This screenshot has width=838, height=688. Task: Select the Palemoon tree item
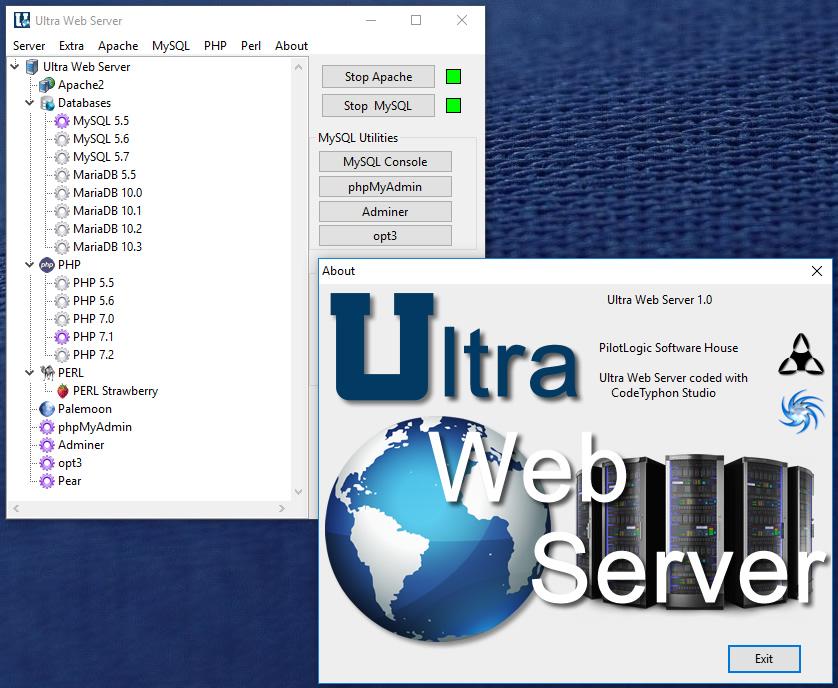tap(85, 409)
